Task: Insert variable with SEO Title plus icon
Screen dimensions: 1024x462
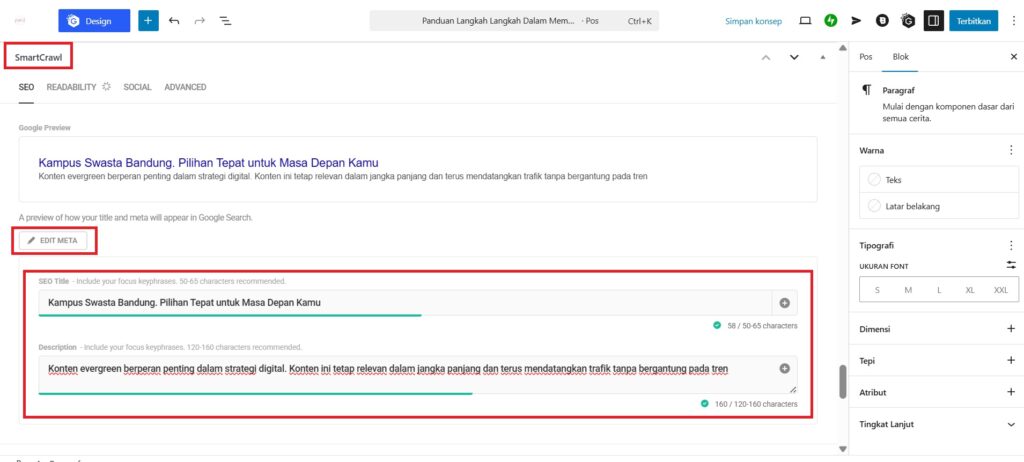Action: (x=784, y=303)
